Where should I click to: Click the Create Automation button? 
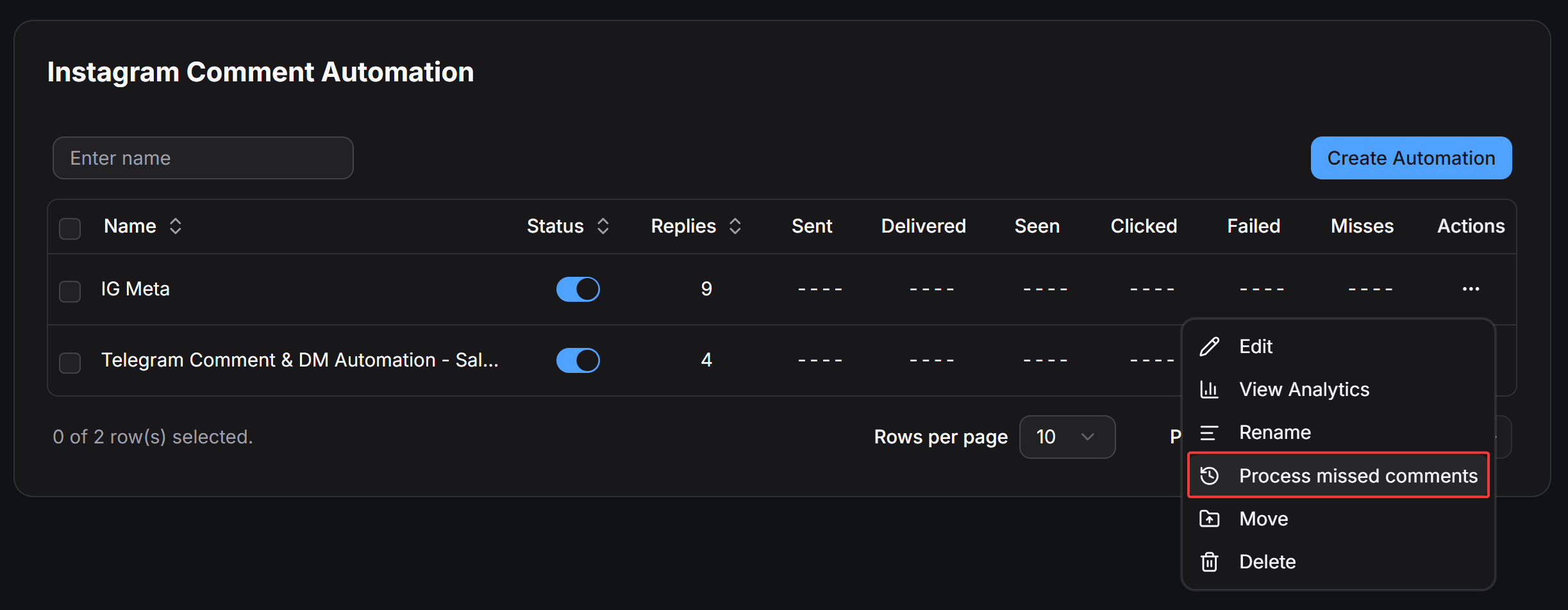click(x=1411, y=158)
